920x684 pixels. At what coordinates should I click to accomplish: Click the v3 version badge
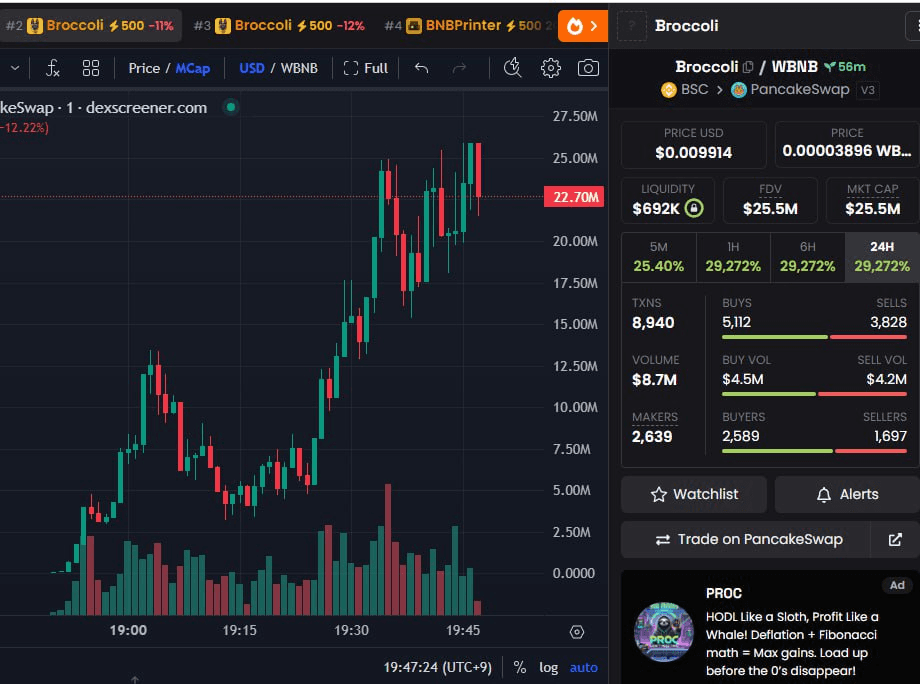click(x=867, y=90)
